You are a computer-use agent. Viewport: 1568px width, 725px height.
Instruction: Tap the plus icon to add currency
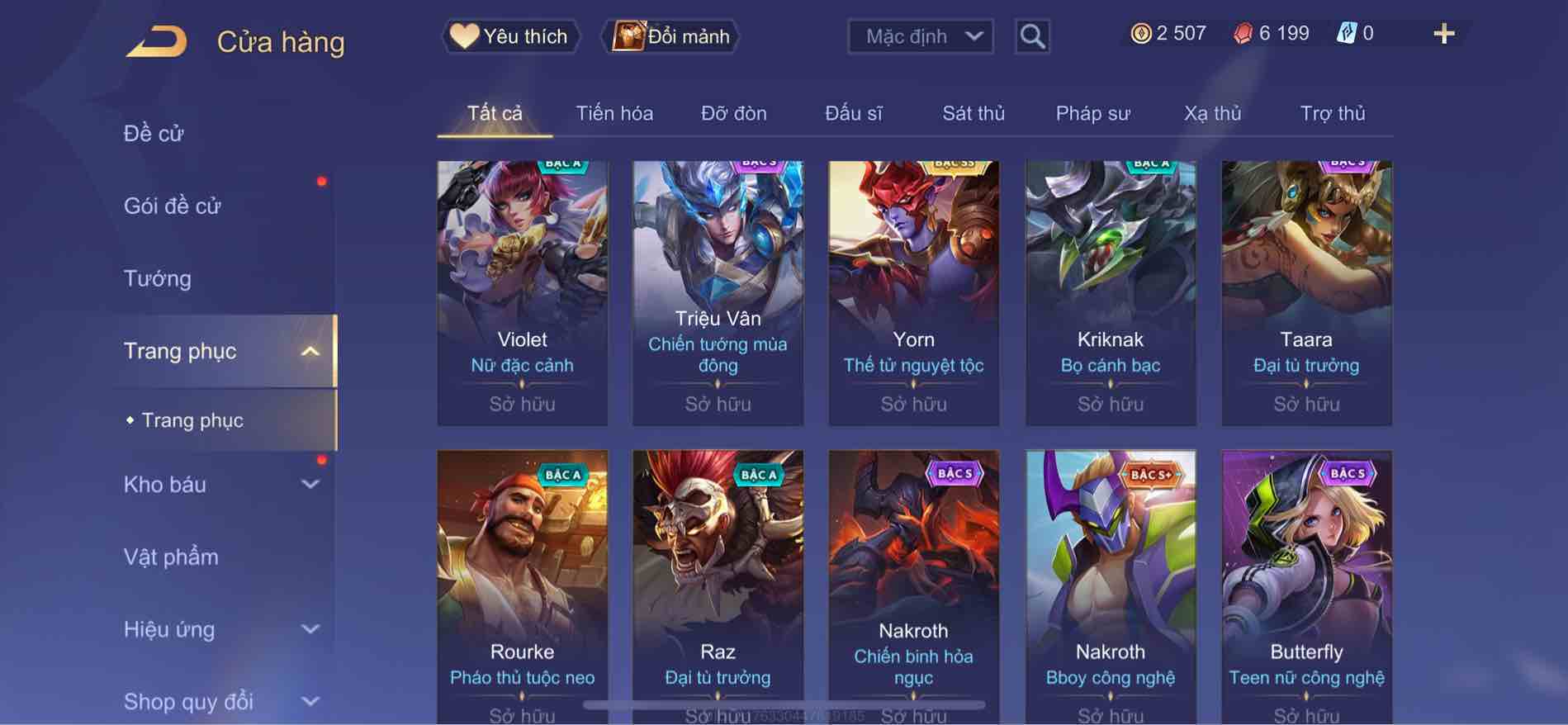1444,34
